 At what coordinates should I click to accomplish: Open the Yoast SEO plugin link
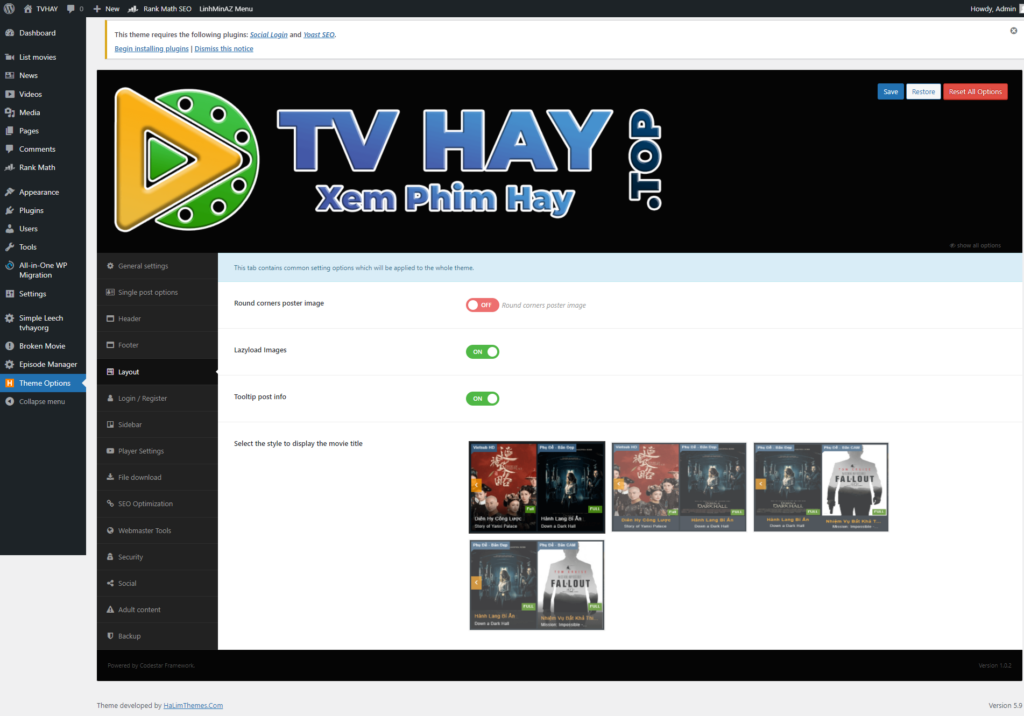319,35
